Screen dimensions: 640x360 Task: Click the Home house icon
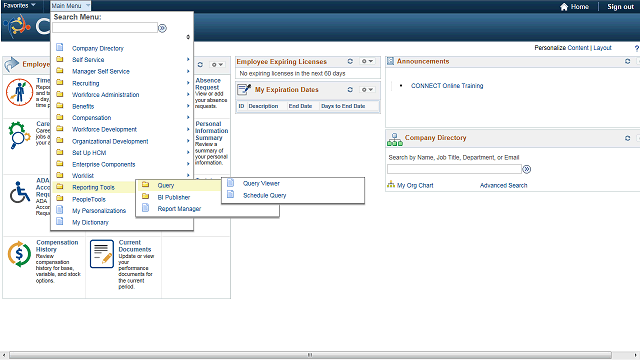point(564,7)
